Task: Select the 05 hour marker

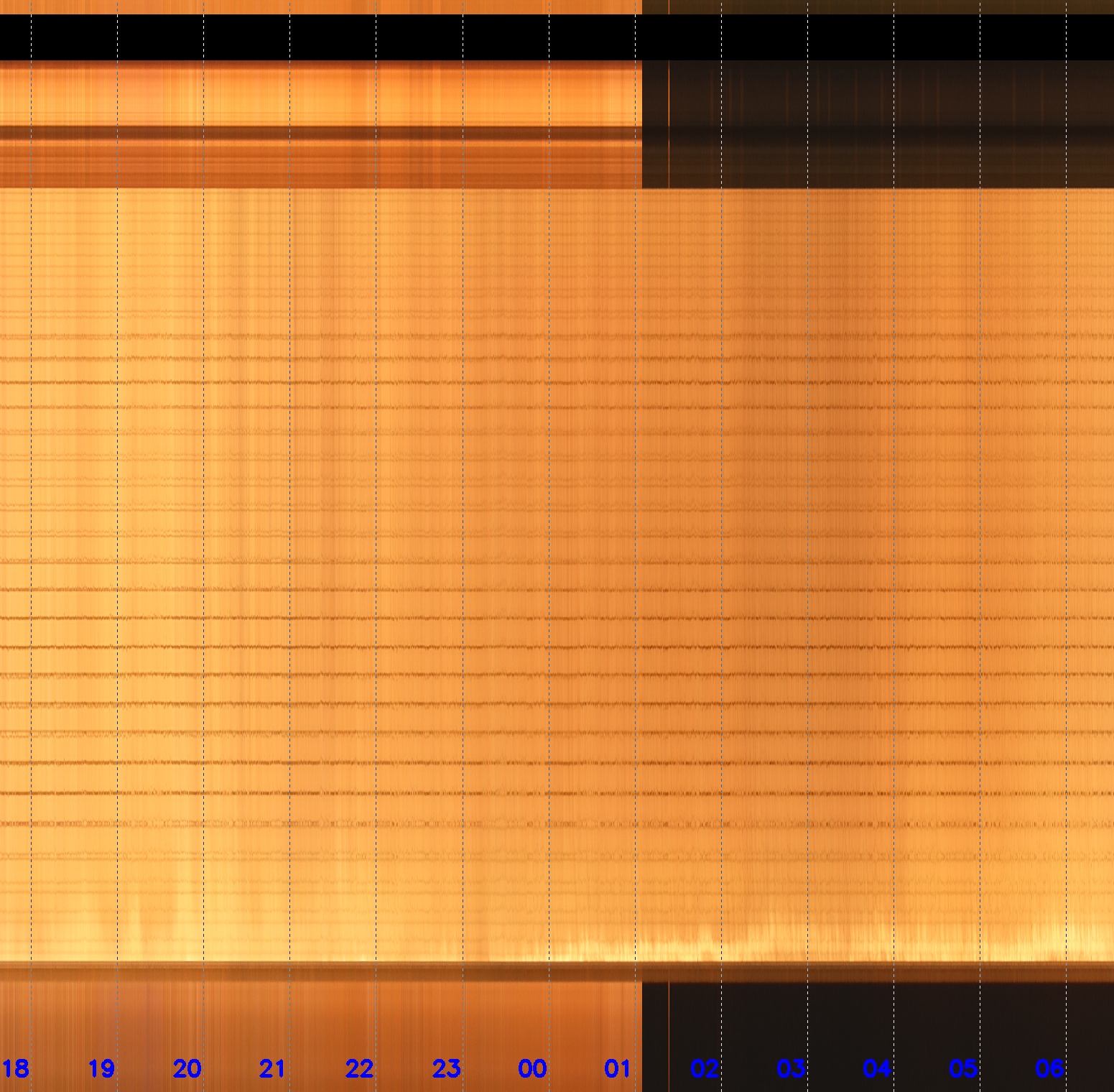Action: click(x=963, y=1068)
